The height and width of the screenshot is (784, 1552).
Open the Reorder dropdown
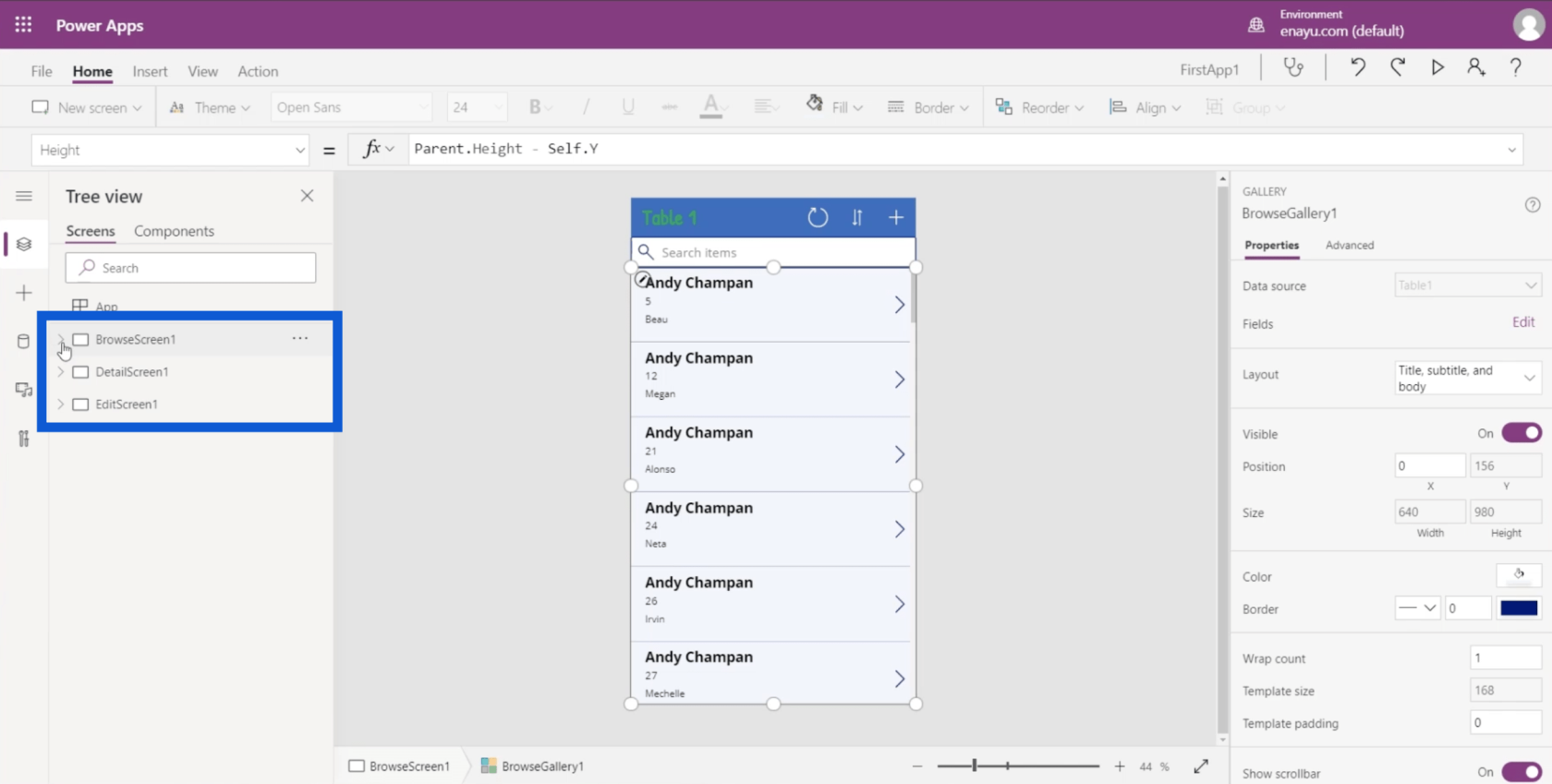(x=1039, y=107)
